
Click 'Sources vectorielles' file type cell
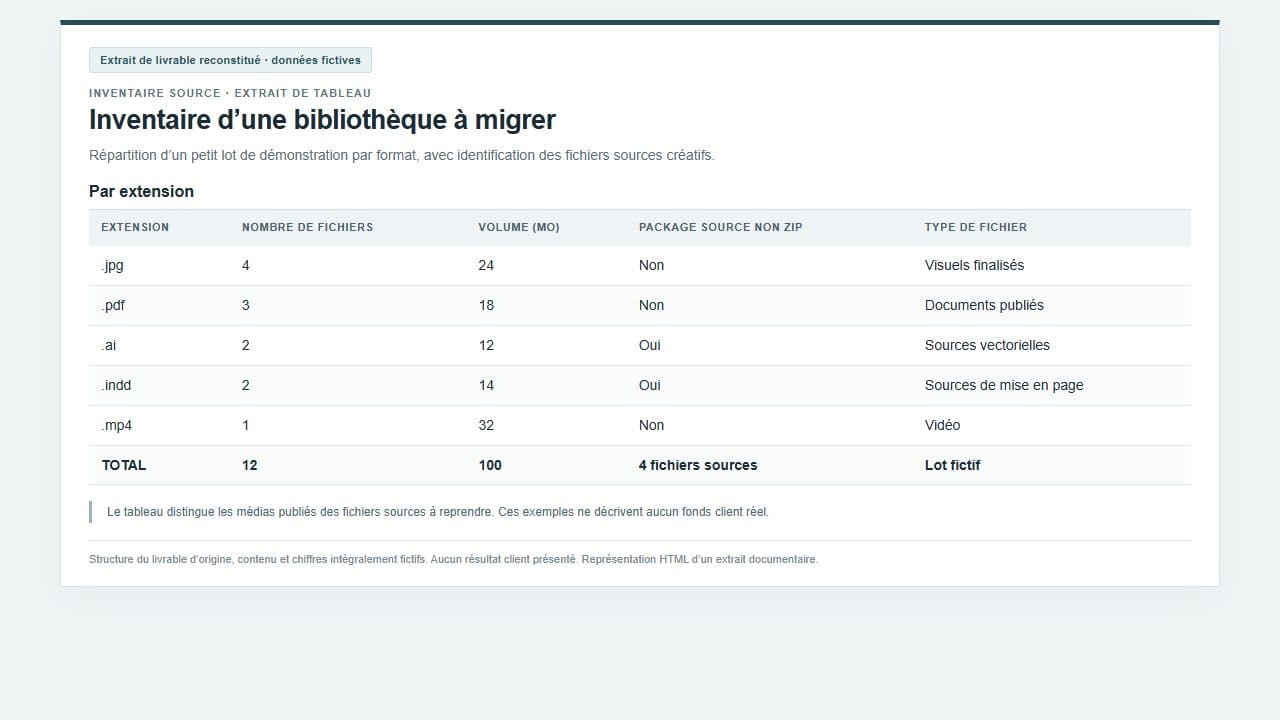(987, 345)
